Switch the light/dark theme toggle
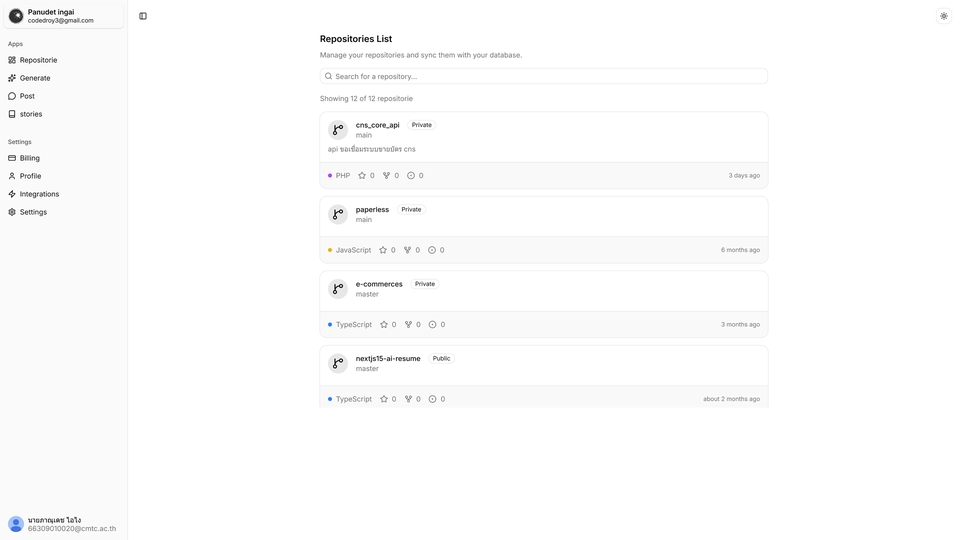 click(943, 16)
